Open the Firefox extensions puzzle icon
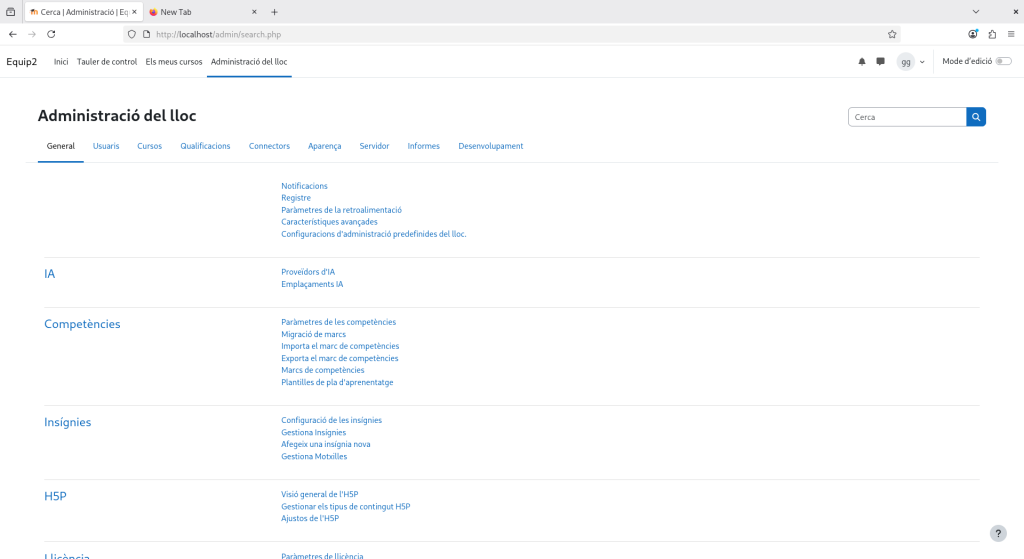Image resolution: width=1024 pixels, height=559 pixels. click(992, 34)
